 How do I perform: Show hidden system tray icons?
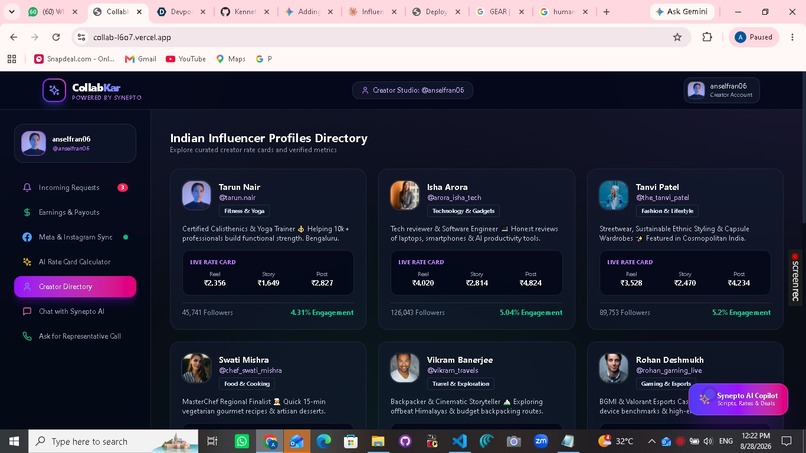point(651,441)
